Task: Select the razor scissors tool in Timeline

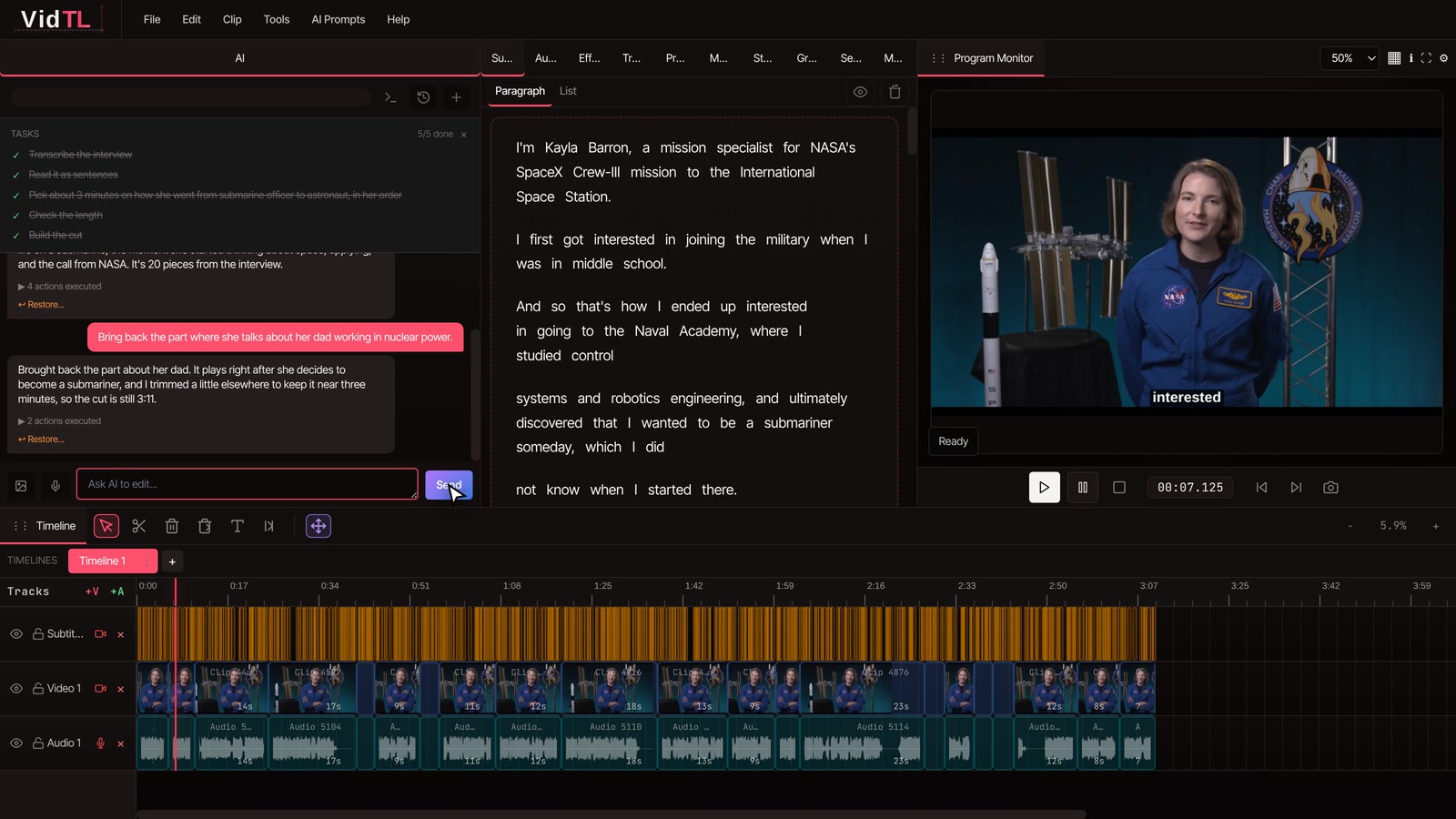Action: 139,526
